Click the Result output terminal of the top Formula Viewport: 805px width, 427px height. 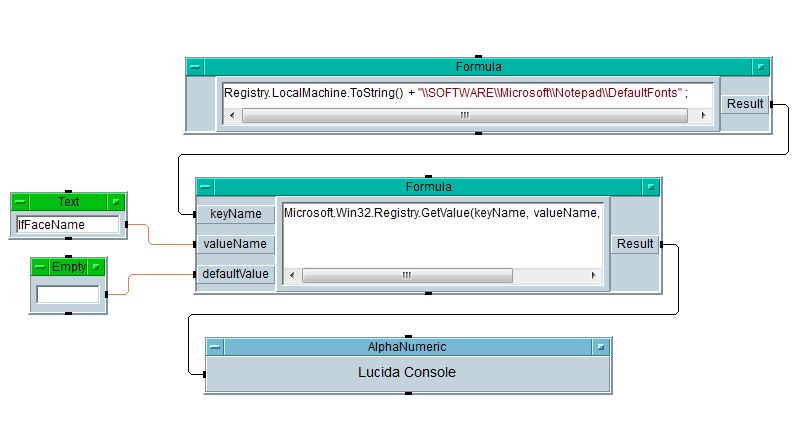pyautogui.click(x=745, y=104)
